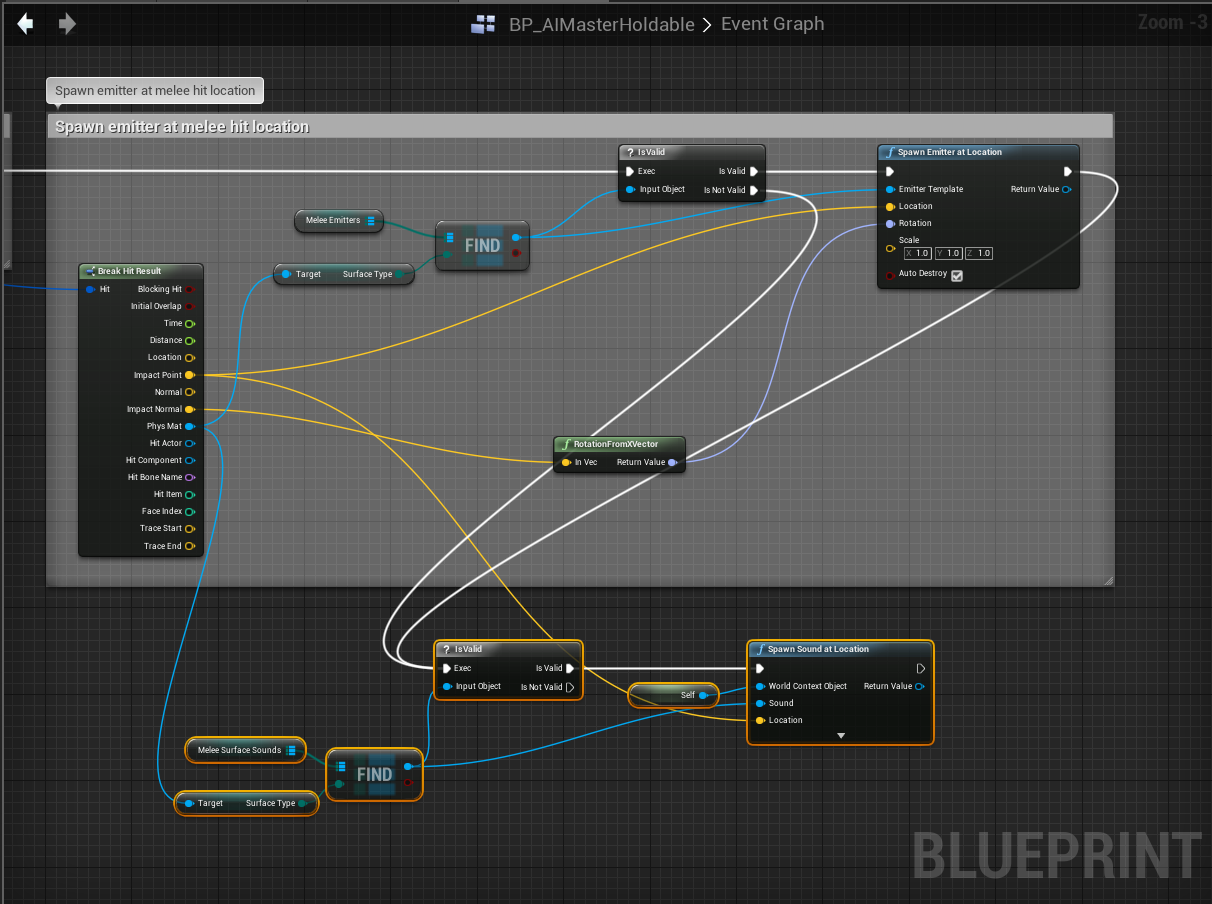Click the Melee Emitters variable pin
Image resolution: width=1212 pixels, height=904 pixels.
pos(371,221)
